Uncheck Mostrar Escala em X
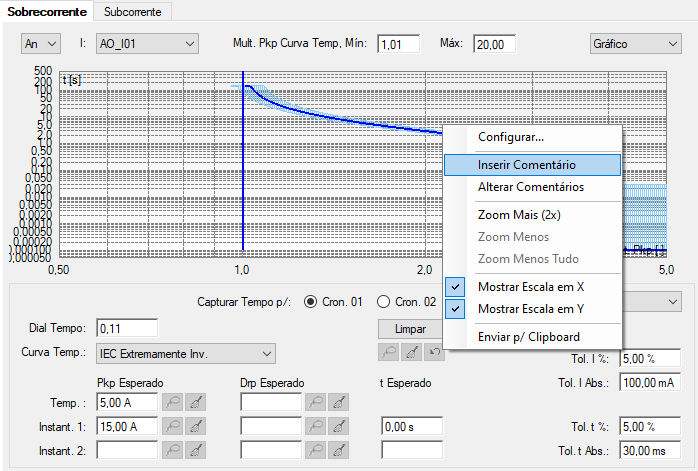This screenshot has width=698, height=471. pos(532,287)
